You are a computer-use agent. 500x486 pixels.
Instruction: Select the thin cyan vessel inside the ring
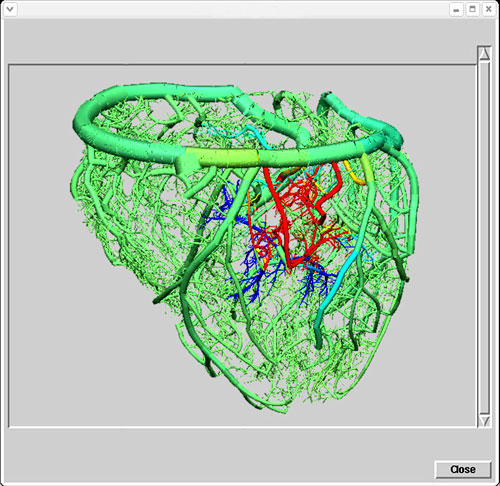pos(233,133)
